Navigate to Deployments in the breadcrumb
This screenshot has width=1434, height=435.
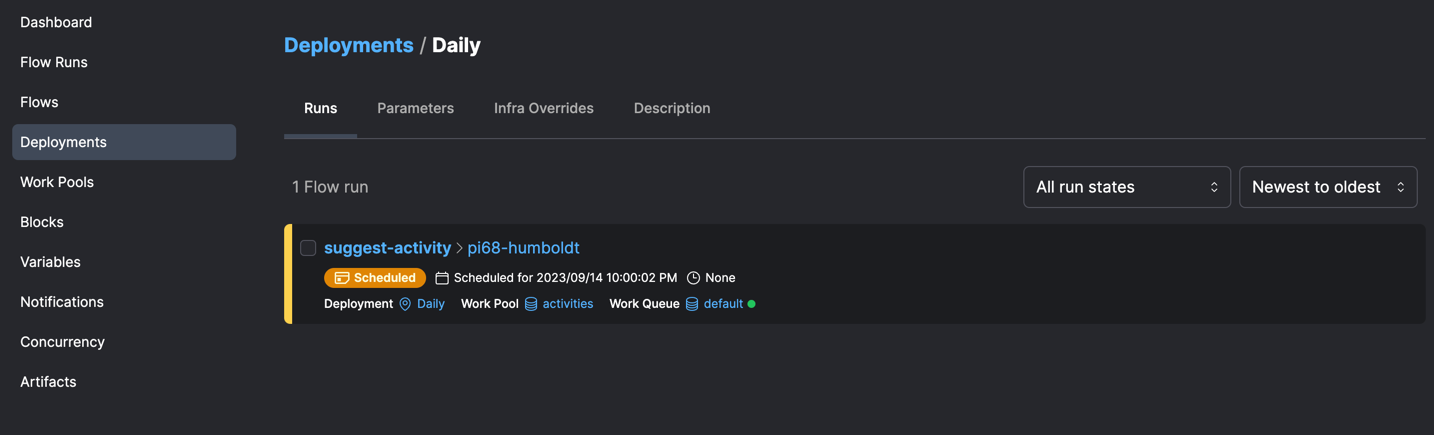point(348,45)
